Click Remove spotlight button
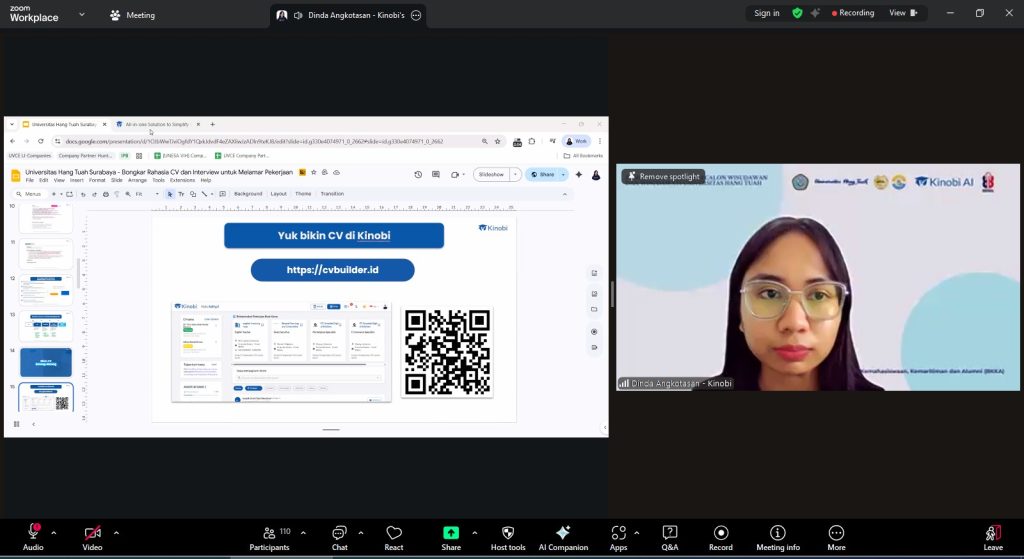This screenshot has height=559, width=1024. (x=664, y=177)
